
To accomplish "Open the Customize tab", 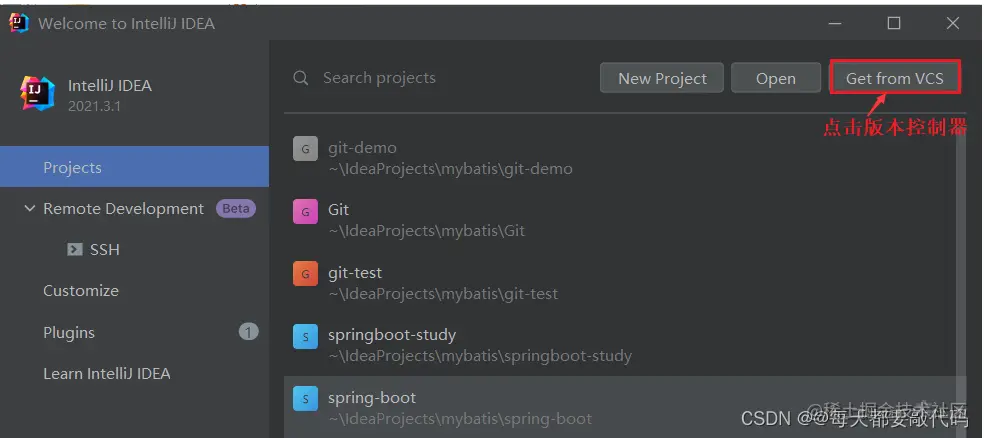I will [80, 291].
